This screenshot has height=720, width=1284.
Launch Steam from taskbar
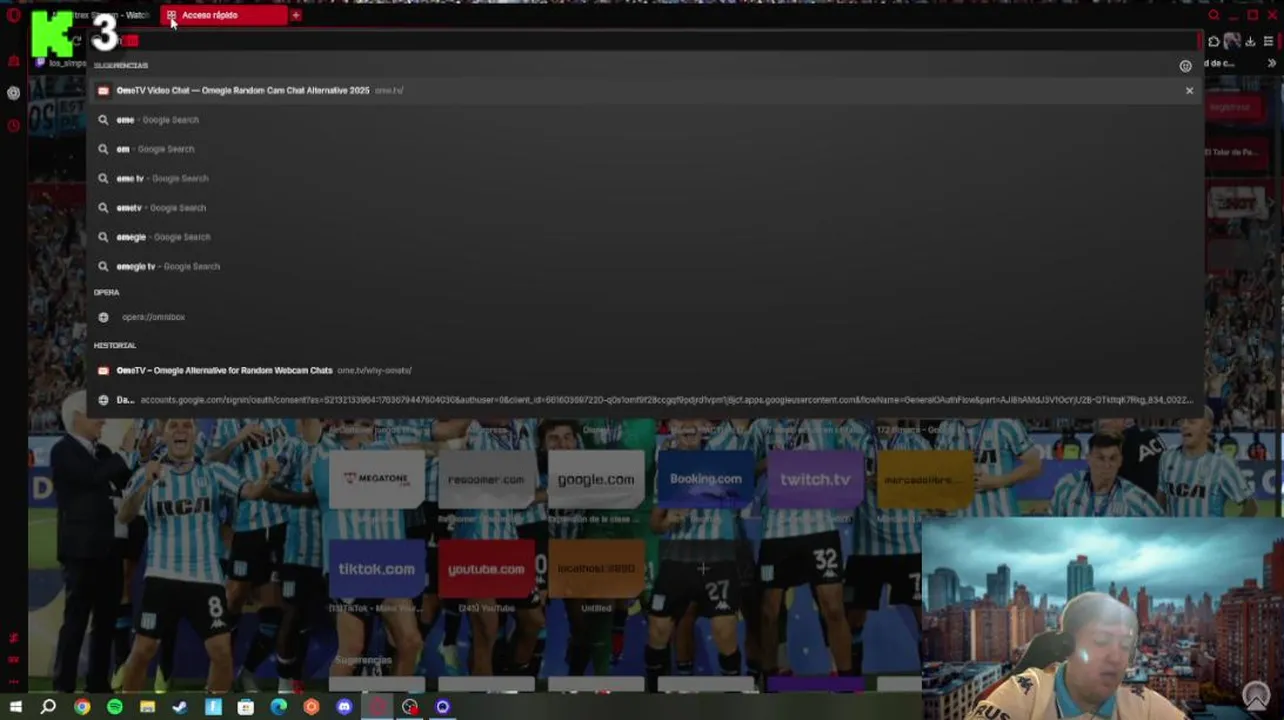coord(180,707)
